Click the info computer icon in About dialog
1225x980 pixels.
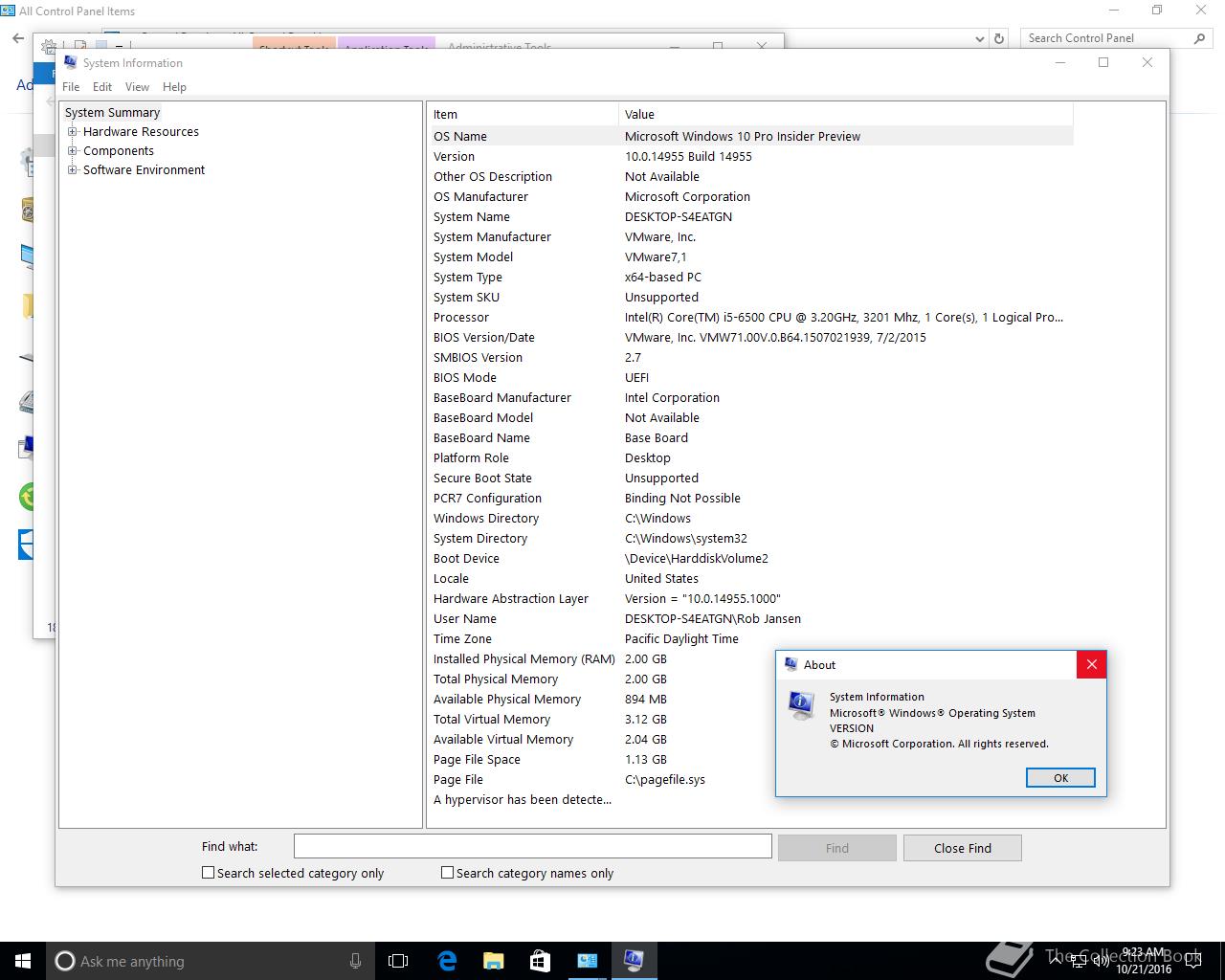pyautogui.click(x=801, y=705)
